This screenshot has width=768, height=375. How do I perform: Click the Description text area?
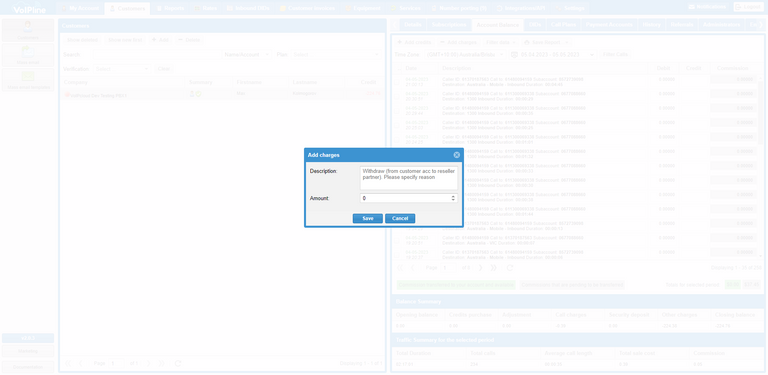(x=409, y=179)
